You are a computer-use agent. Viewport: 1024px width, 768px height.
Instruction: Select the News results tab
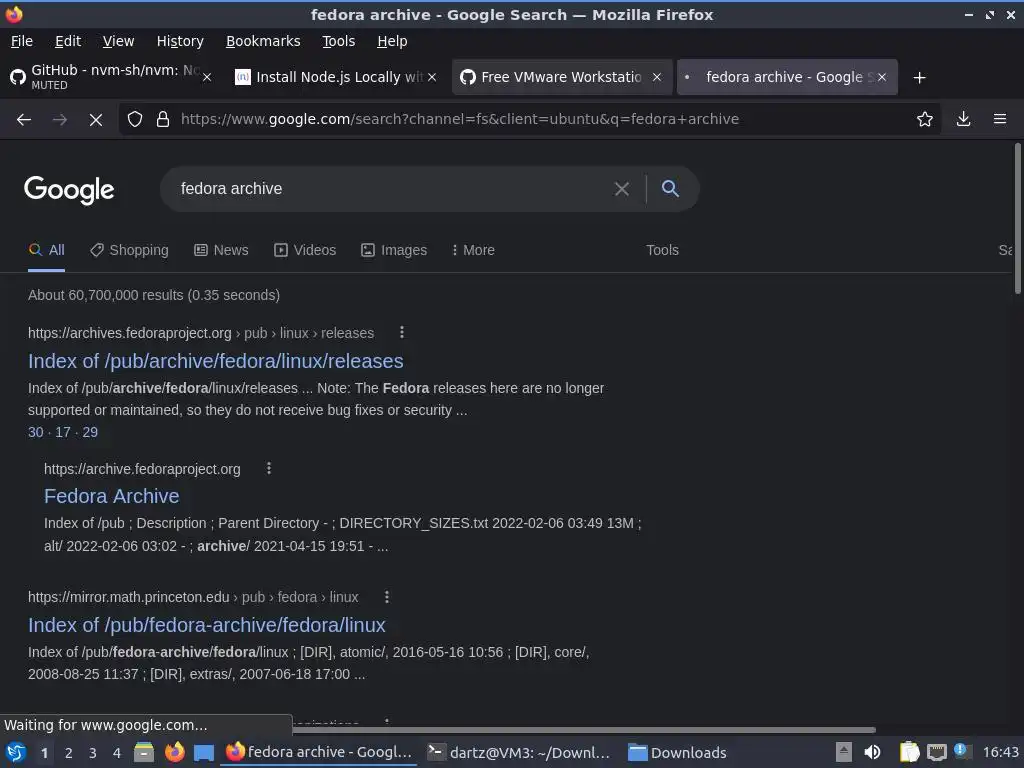point(221,250)
